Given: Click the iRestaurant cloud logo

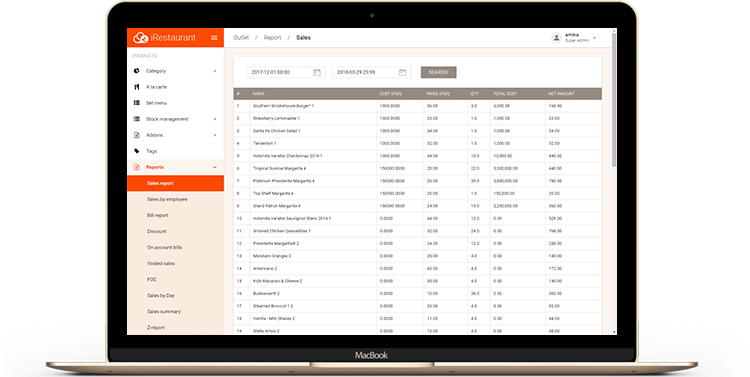Looking at the screenshot, I should (140, 37).
